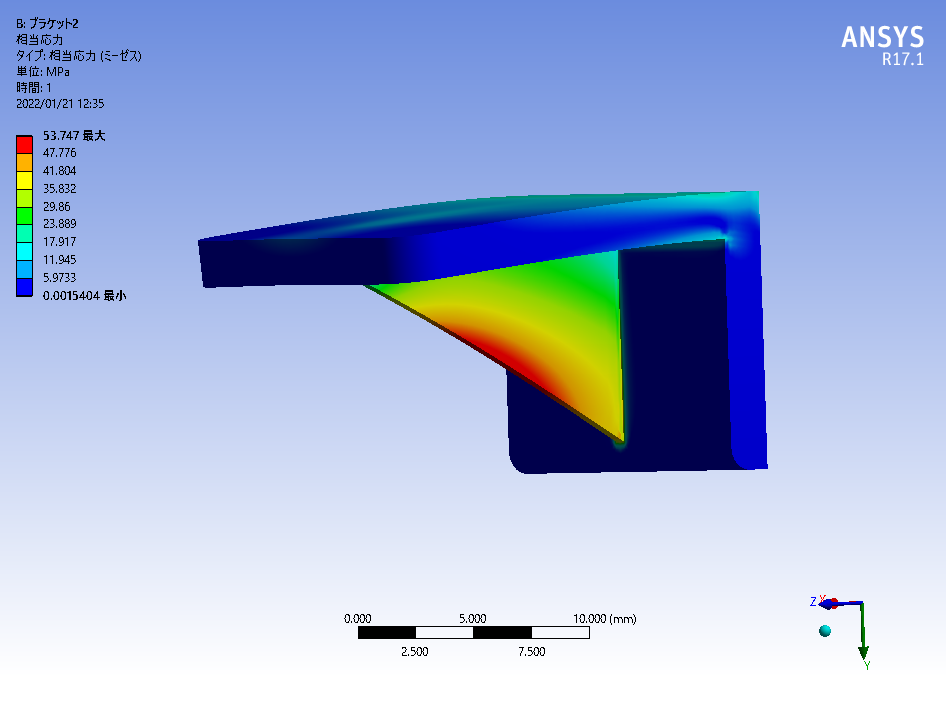Select the 0.0015404 minimum legend value
The height and width of the screenshot is (720, 946).
coord(84,296)
